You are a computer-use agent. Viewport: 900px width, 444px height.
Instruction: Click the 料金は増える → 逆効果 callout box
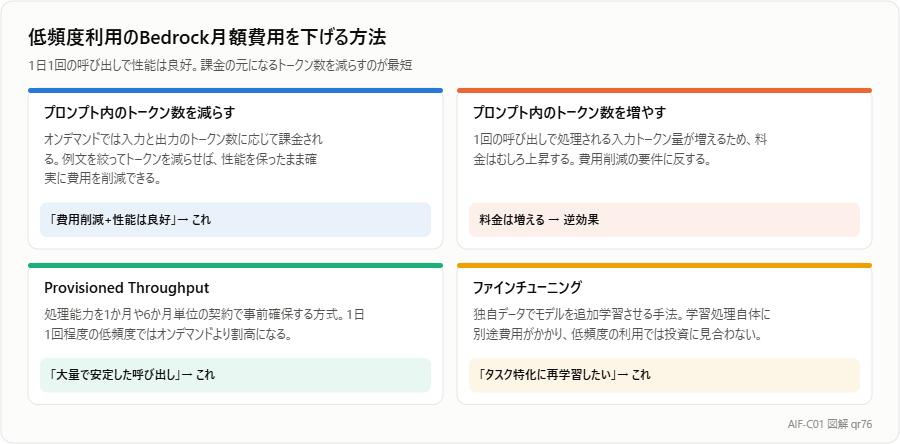click(664, 220)
